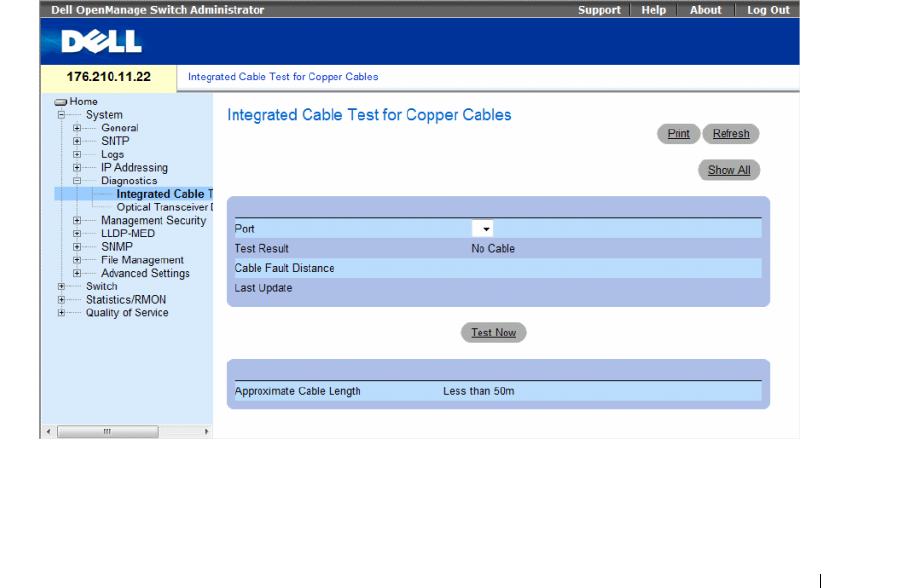
Task: Select Statistics/RMON in the tree
Action: tap(126, 300)
